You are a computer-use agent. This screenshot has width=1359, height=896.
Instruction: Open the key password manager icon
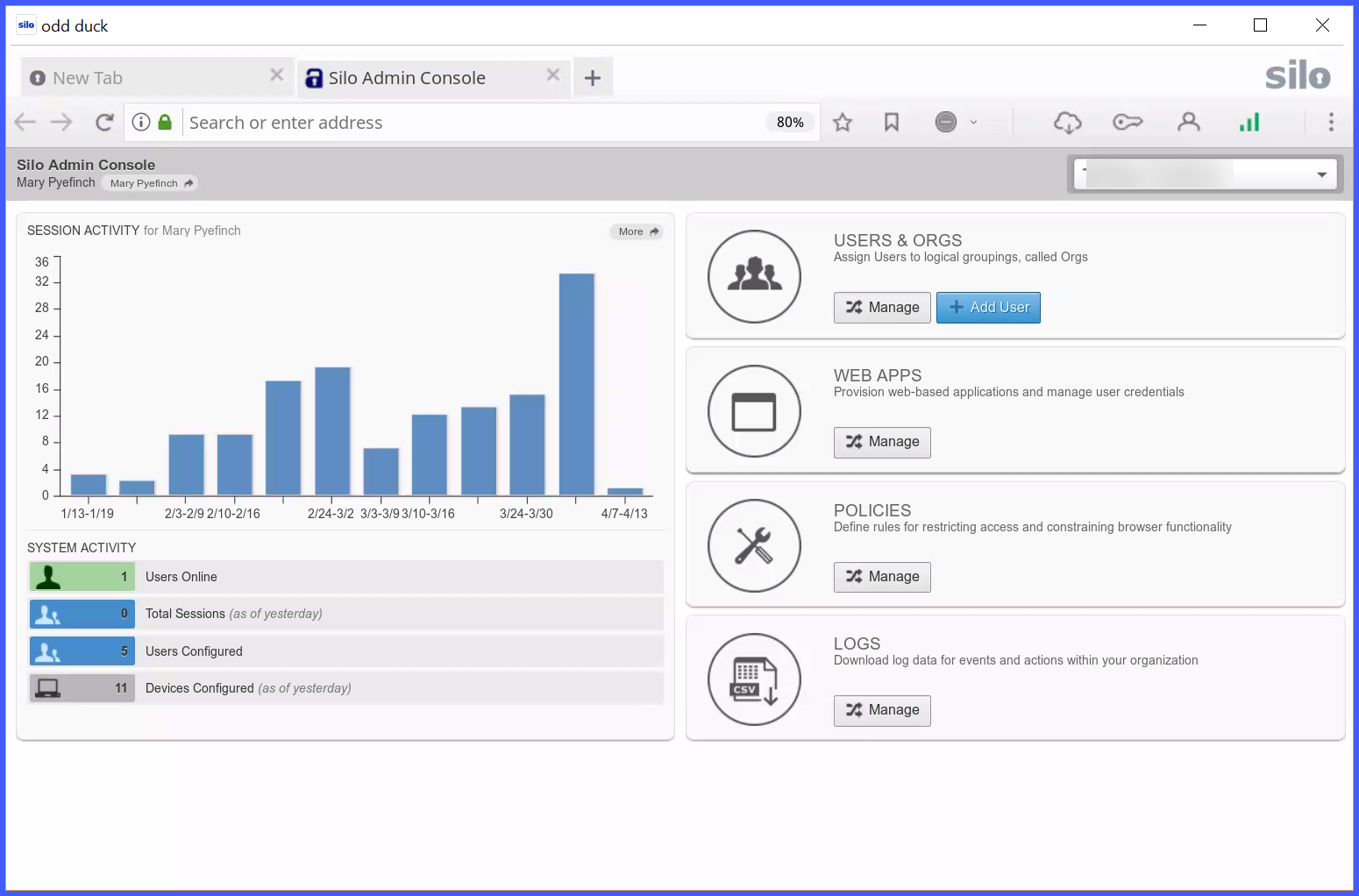pyautogui.click(x=1128, y=122)
